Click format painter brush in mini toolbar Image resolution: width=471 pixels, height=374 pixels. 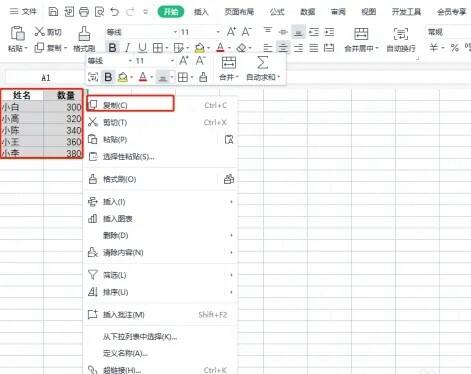click(203, 77)
